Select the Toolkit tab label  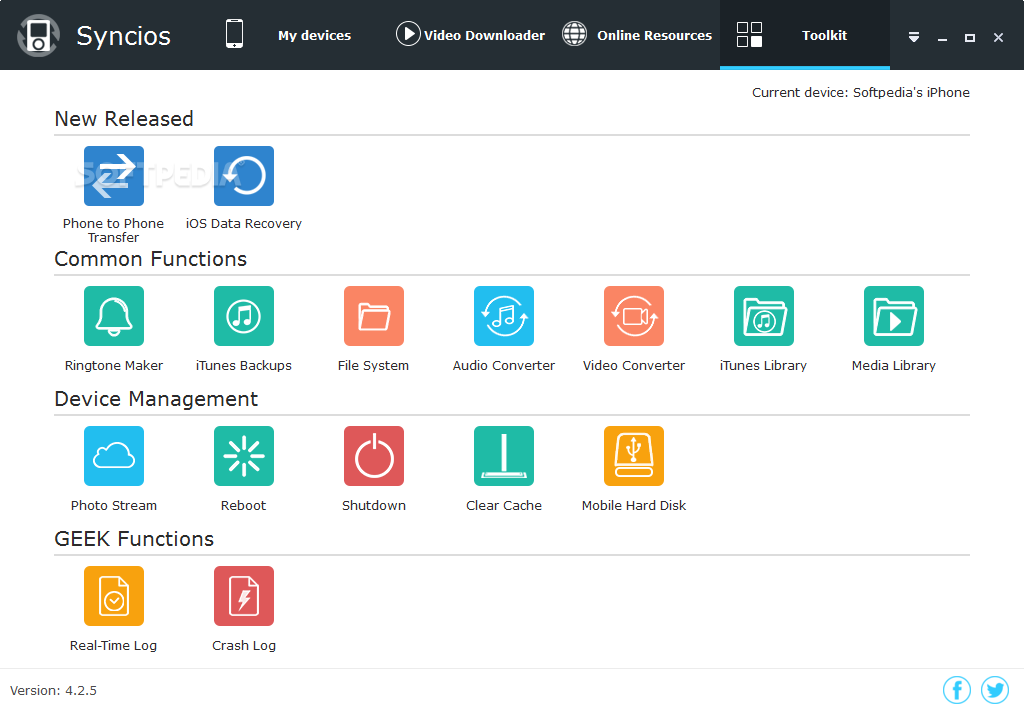[x=824, y=35]
